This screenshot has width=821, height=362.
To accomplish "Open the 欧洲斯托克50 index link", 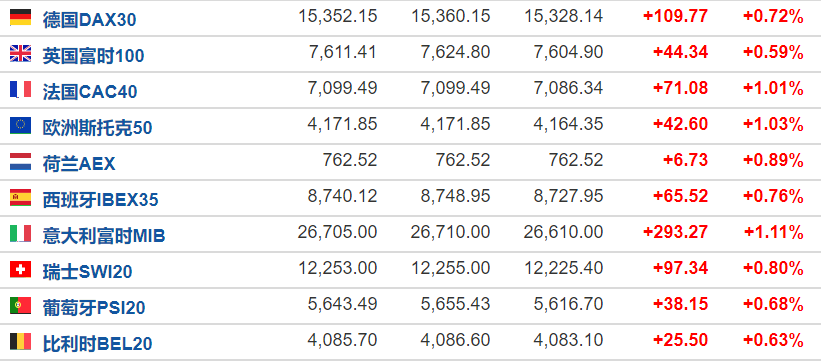I will pyautogui.click(x=97, y=128).
